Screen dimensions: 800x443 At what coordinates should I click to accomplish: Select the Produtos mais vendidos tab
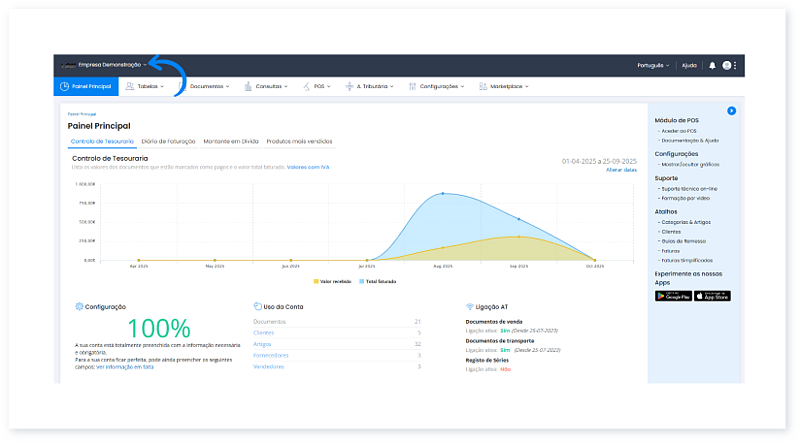(x=299, y=141)
